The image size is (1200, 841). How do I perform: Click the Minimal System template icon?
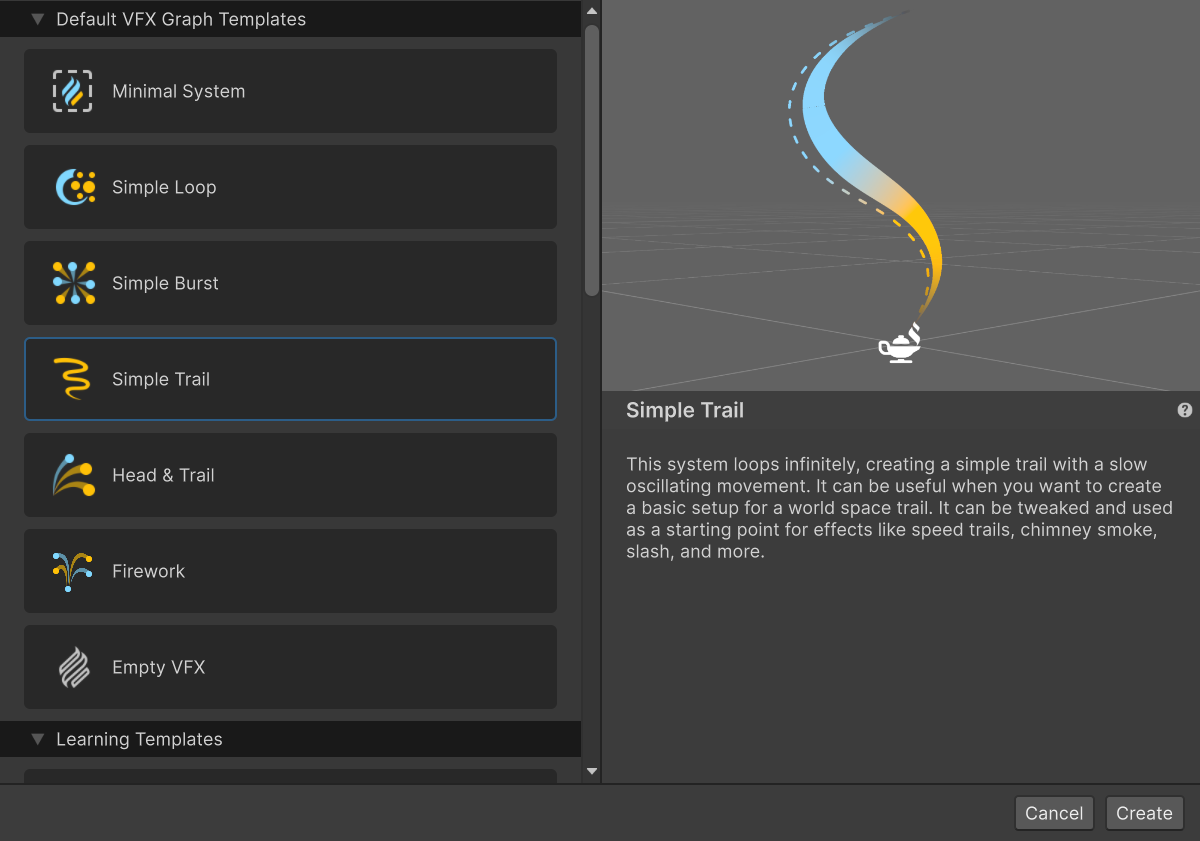pos(73,91)
